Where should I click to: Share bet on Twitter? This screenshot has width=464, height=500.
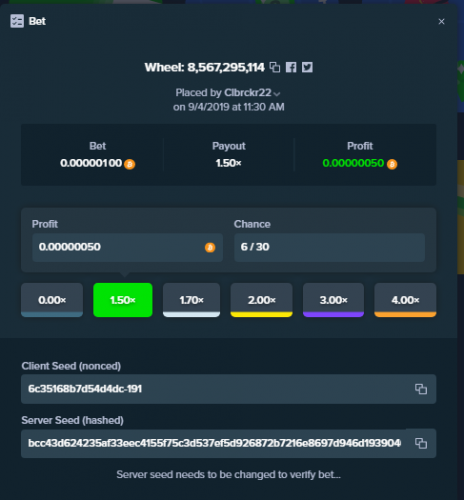(x=307, y=67)
